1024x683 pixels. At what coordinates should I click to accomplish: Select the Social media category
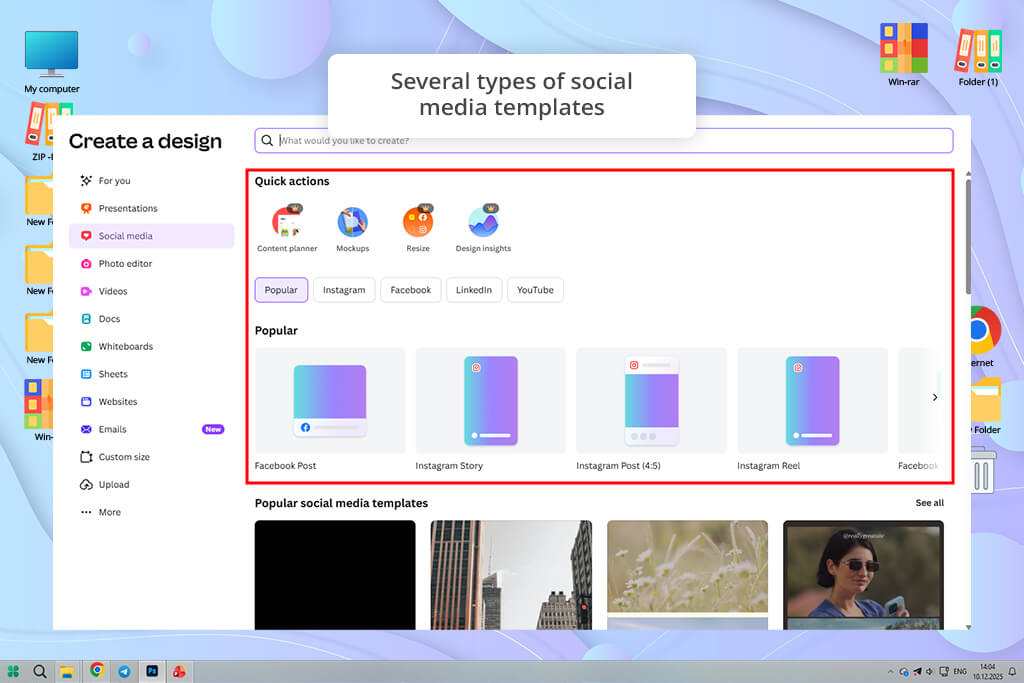click(152, 236)
